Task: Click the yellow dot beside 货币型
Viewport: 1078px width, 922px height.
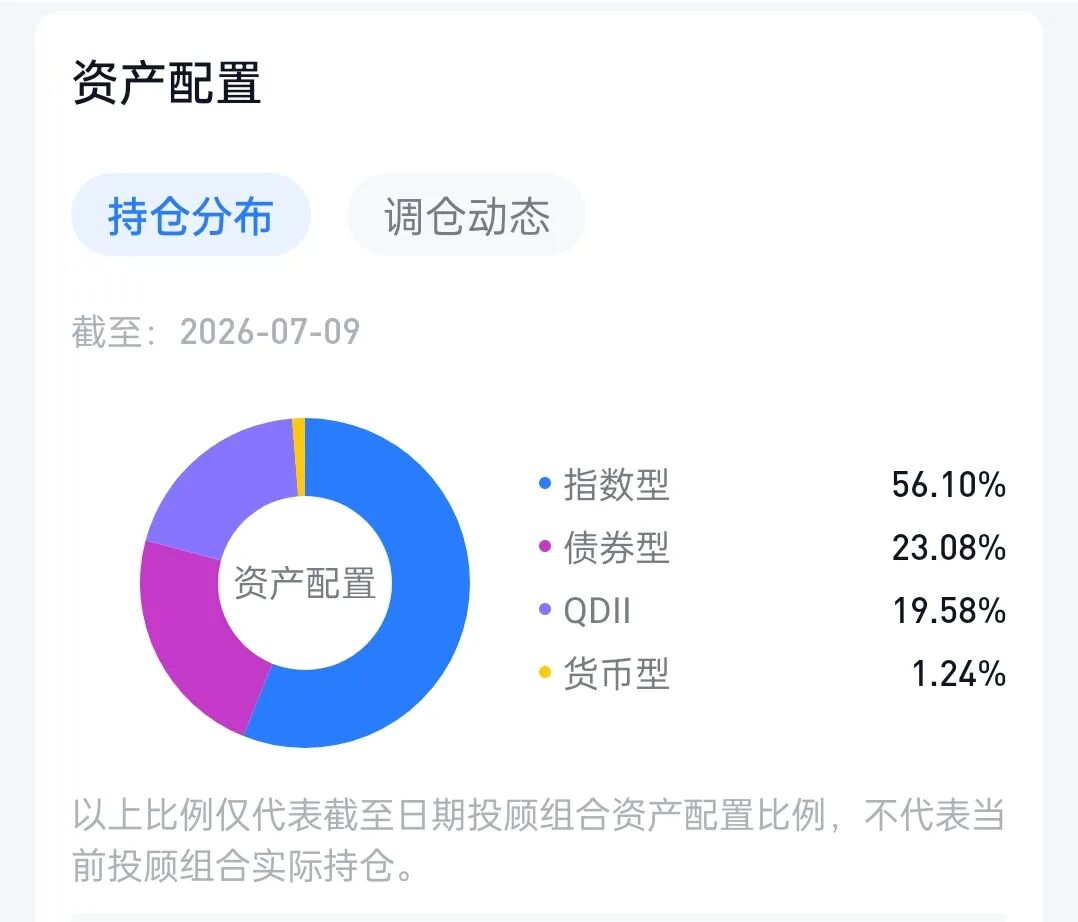Action: tap(545, 672)
